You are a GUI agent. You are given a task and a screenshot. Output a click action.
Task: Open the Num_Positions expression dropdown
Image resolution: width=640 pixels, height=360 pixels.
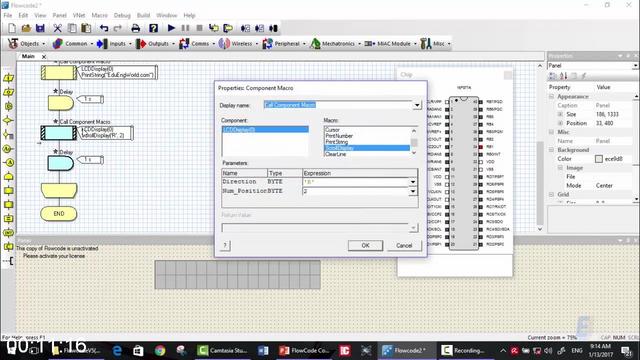point(413,191)
